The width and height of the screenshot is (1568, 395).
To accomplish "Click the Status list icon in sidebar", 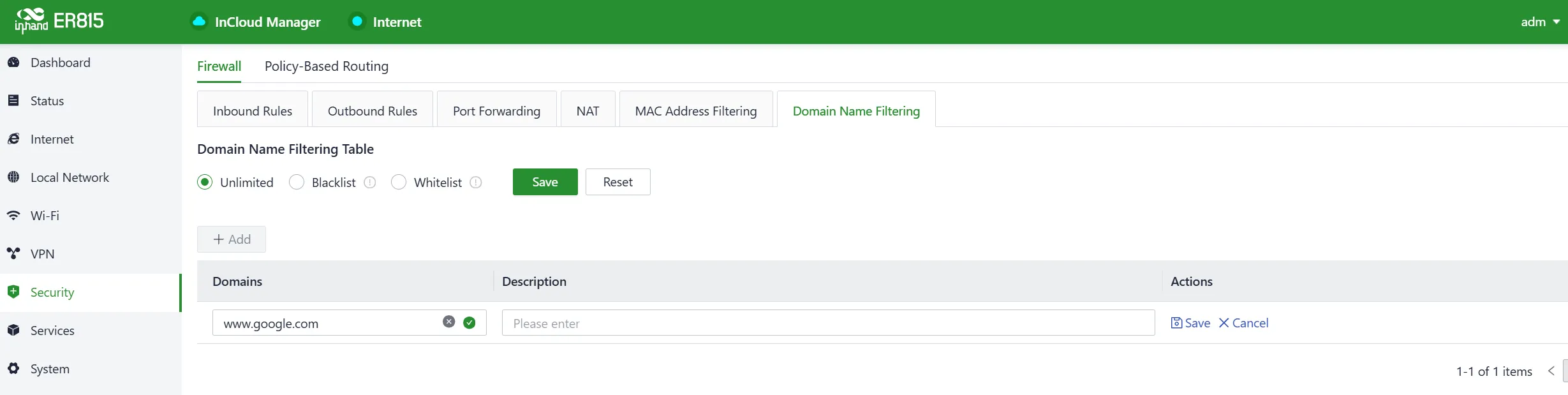I will point(13,101).
